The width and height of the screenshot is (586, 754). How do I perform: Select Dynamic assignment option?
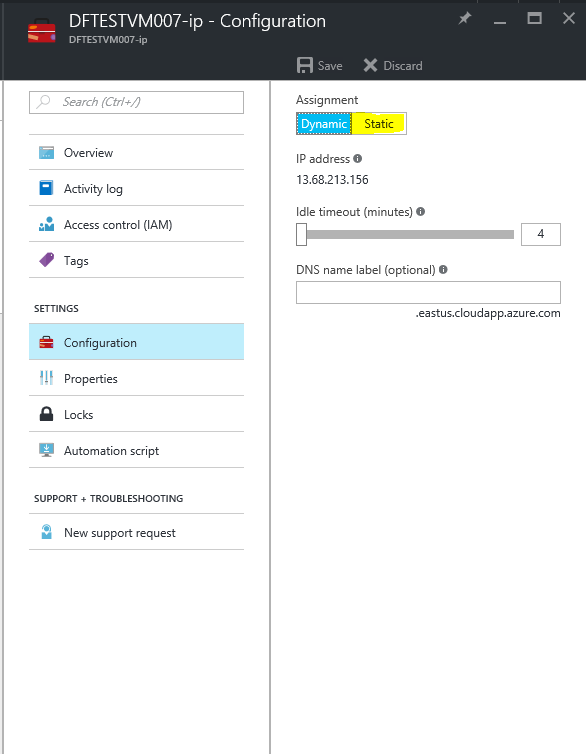(x=324, y=124)
